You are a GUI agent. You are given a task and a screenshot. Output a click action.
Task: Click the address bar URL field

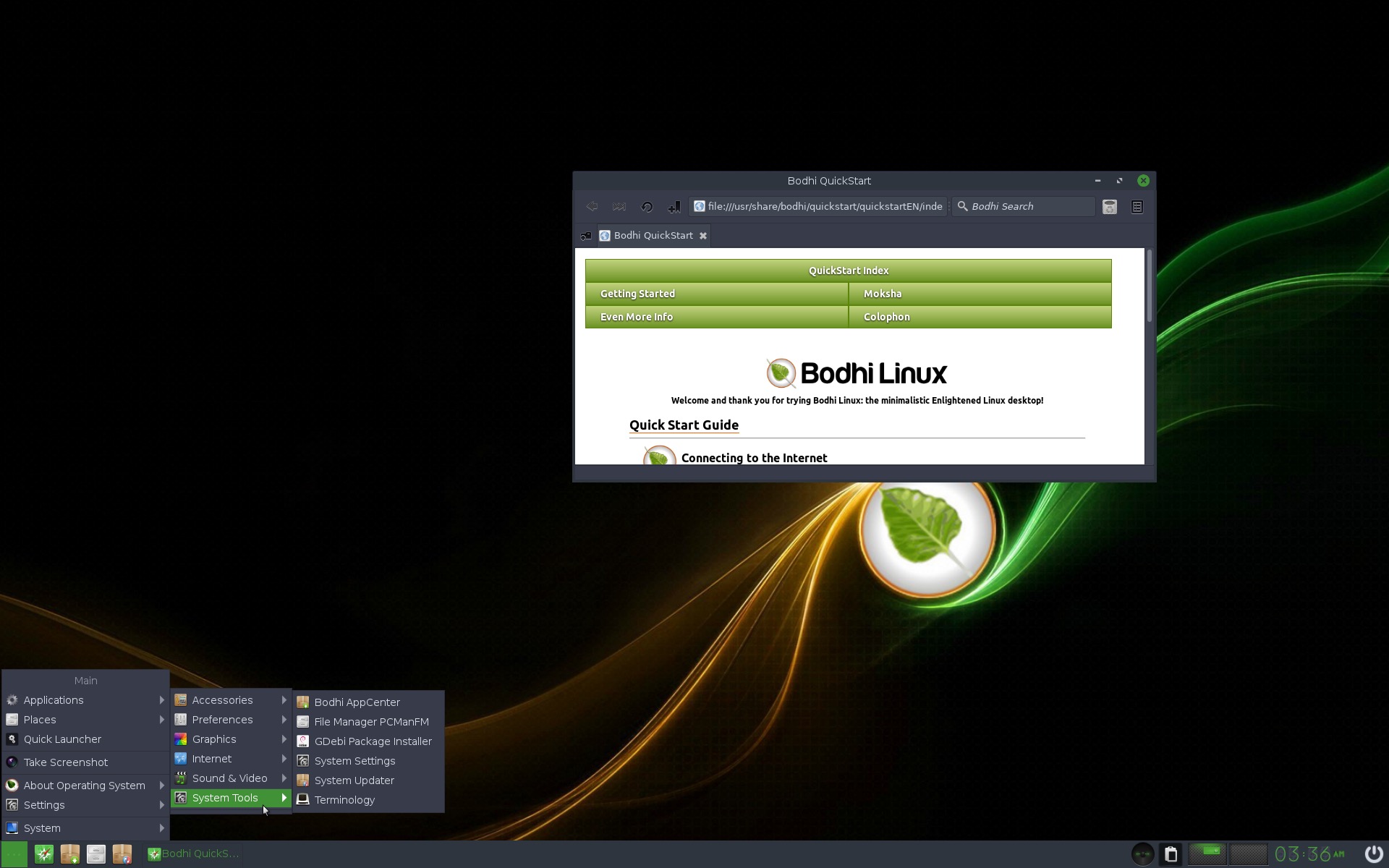click(818, 207)
